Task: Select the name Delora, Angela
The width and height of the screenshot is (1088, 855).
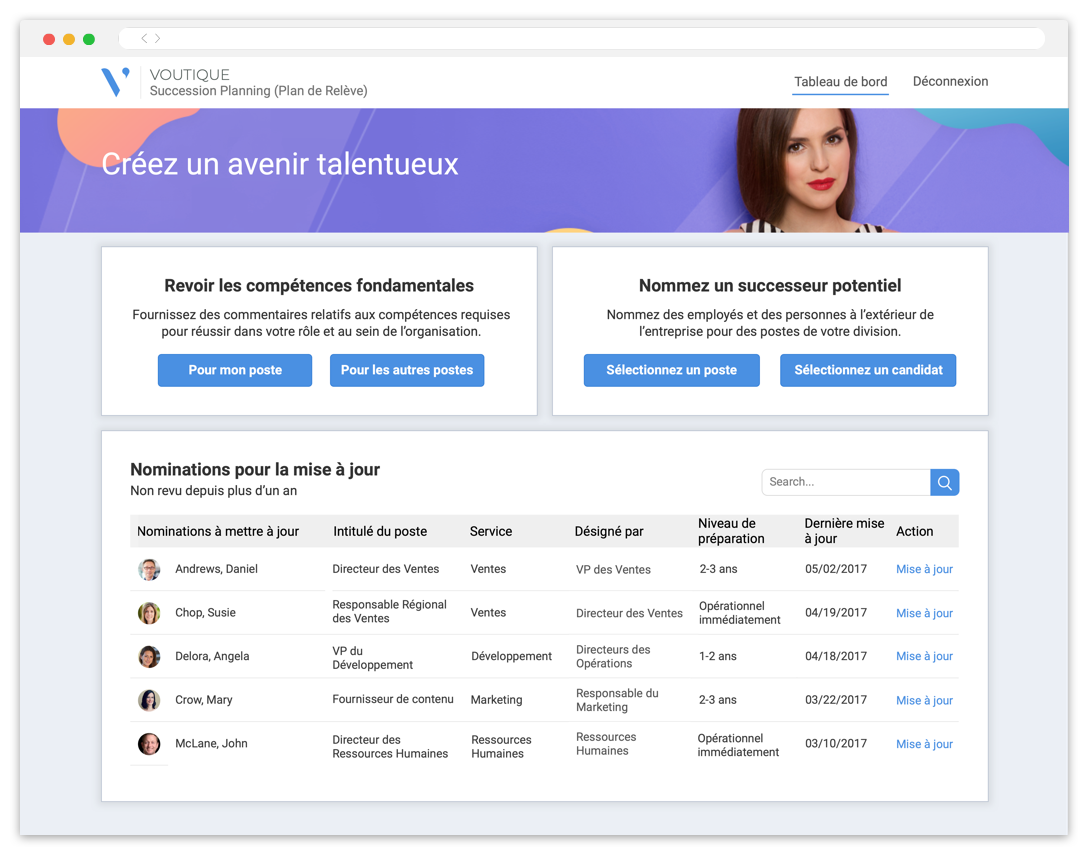Action: (x=212, y=657)
